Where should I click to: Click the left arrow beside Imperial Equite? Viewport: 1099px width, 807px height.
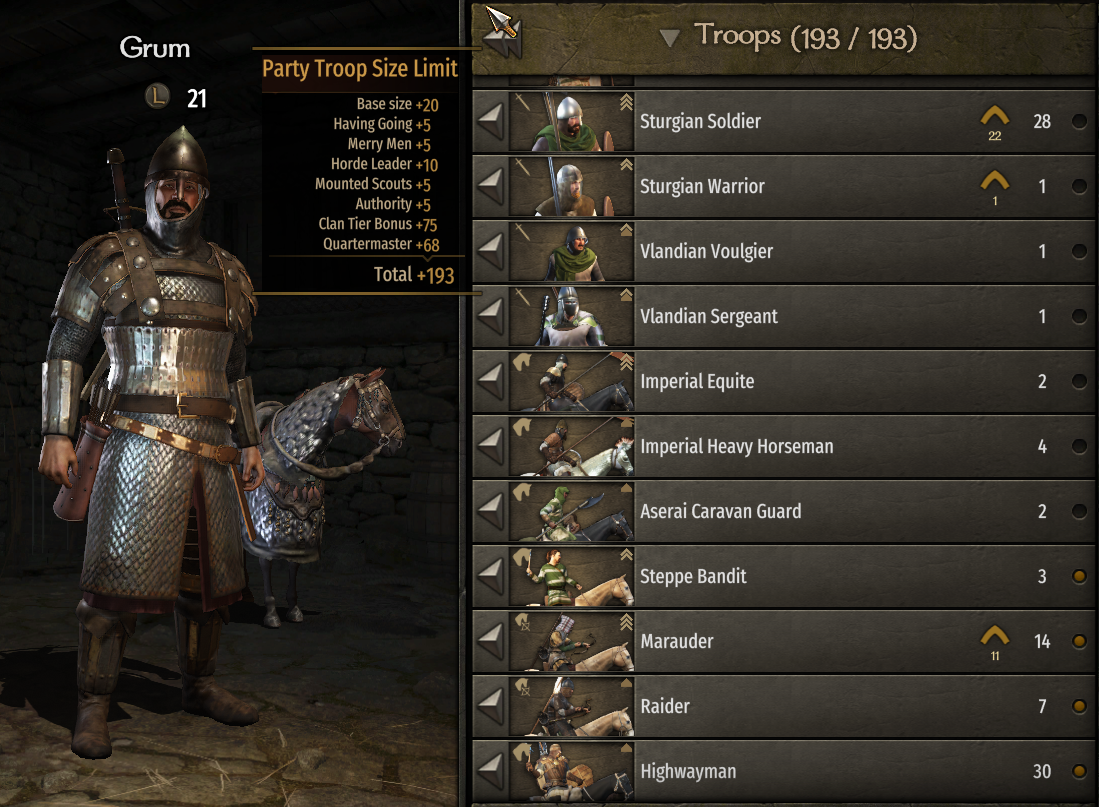point(491,381)
